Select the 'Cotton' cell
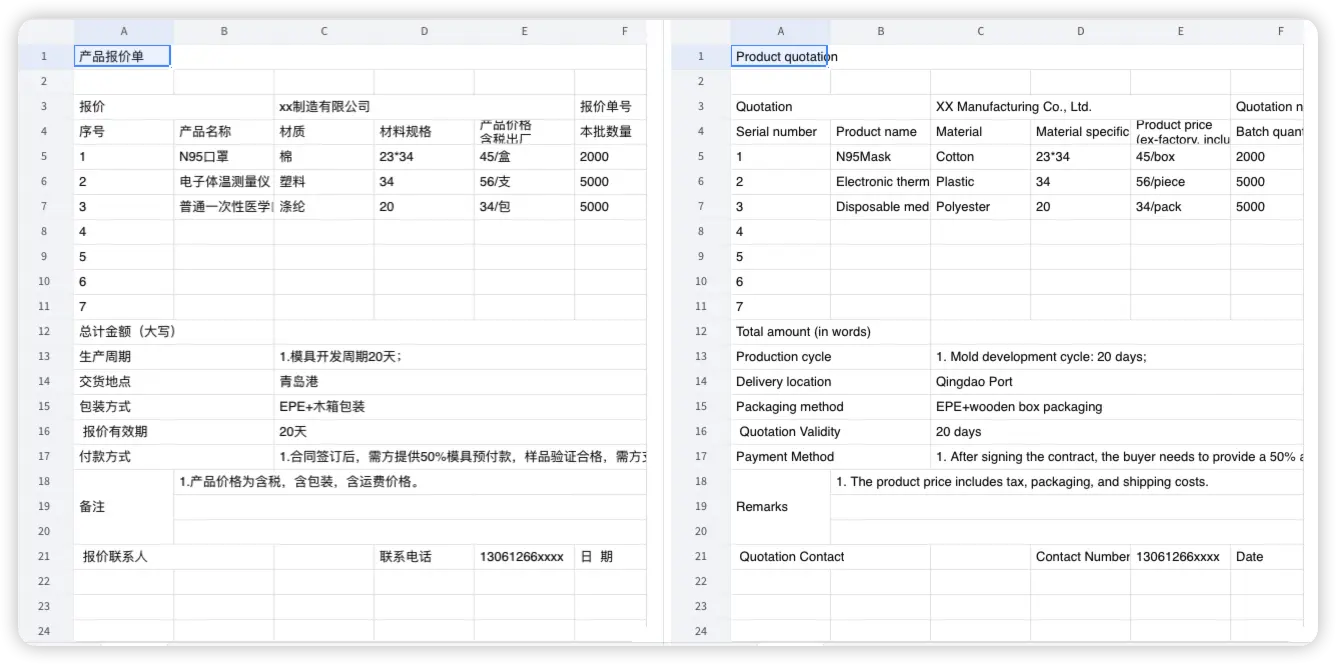1336x664 pixels. point(980,156)
